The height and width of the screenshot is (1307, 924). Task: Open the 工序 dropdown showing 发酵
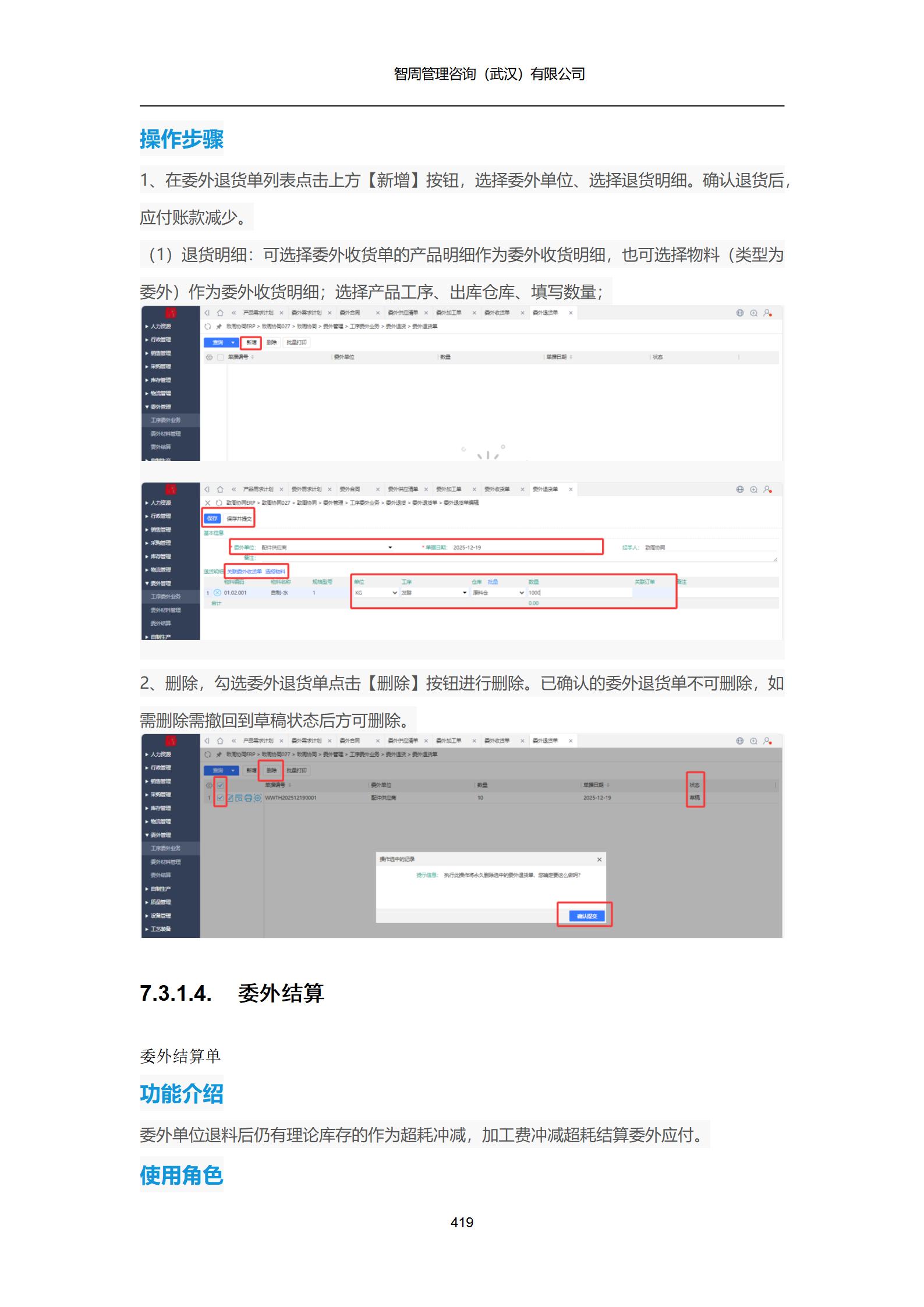pyautogui.click(x=465, y=593)
